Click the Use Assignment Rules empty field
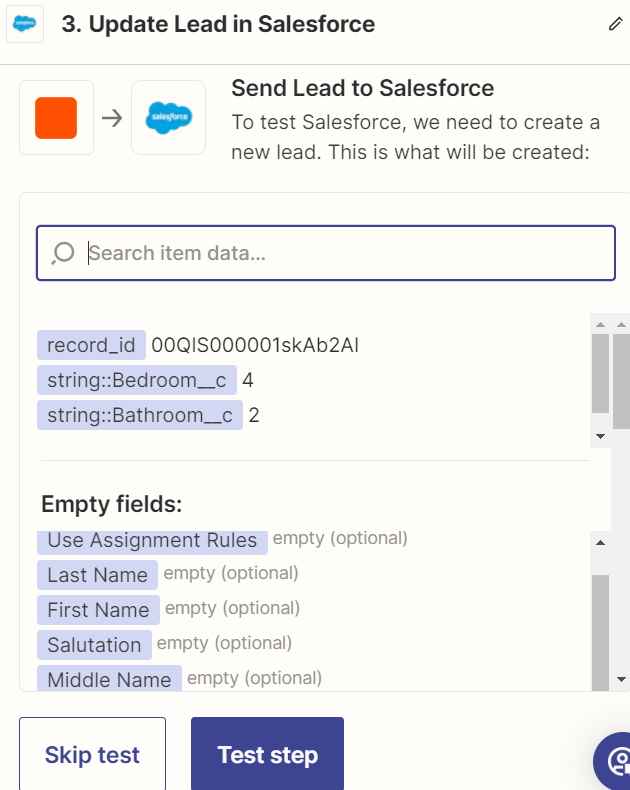The image size is (630, 790). coord(152,541)
